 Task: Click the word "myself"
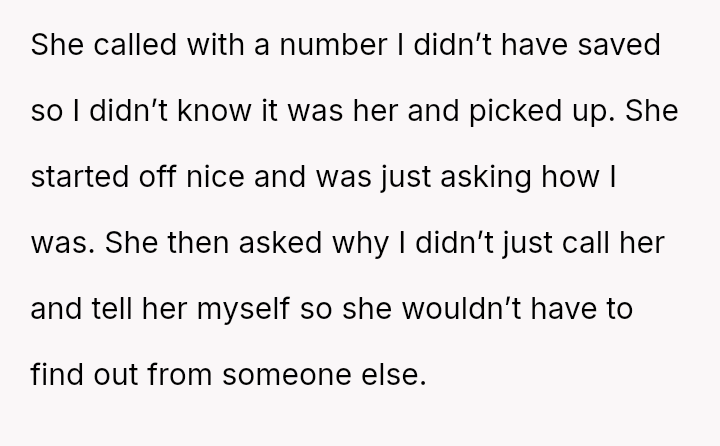pyautogui.click(x=244, y=314)
